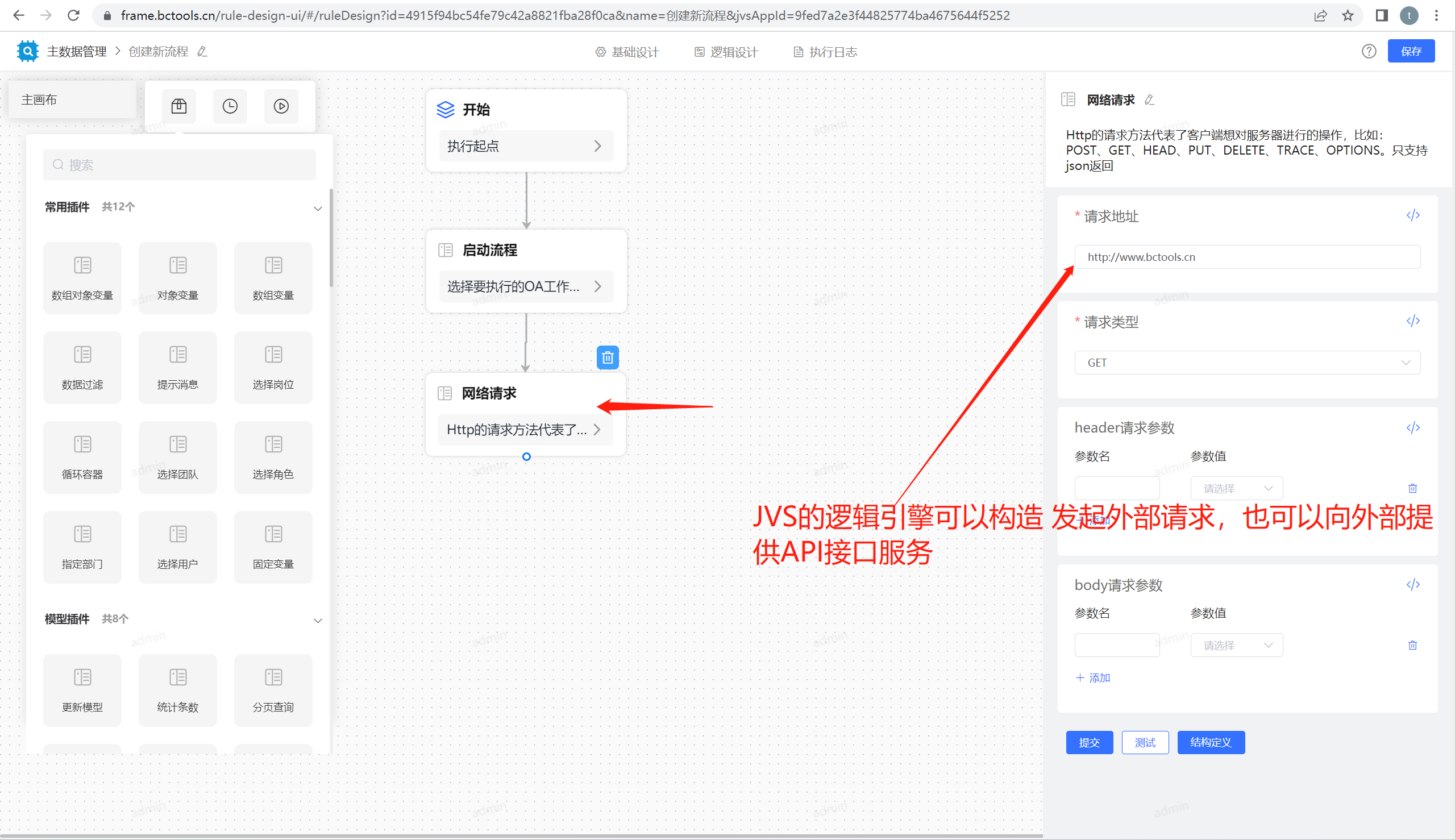1455x840 pixels.
Task: Click the body 参数名 input field
Action: click(1117, 645)
